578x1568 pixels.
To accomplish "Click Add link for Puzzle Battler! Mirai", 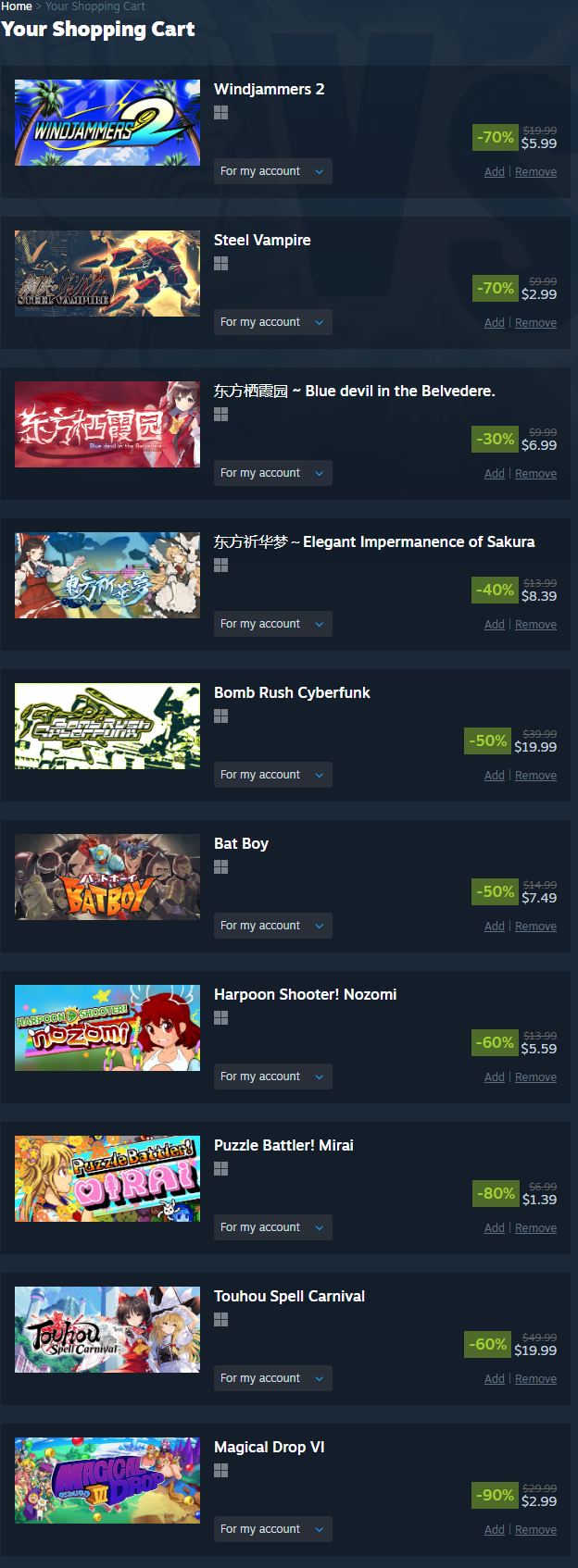I will click(495, 1228).
